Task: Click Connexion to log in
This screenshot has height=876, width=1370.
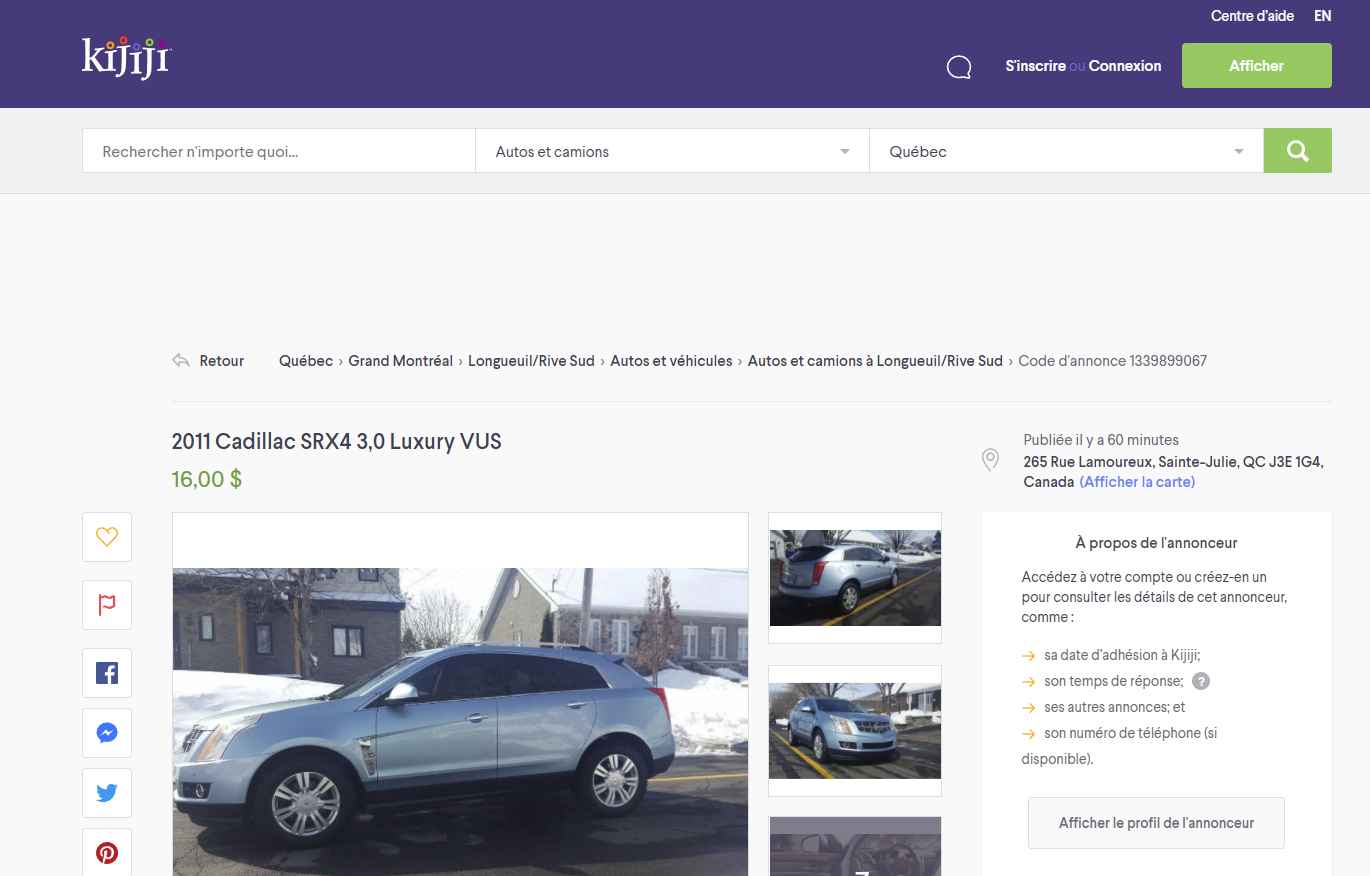Action: [x=1125, y=66]
